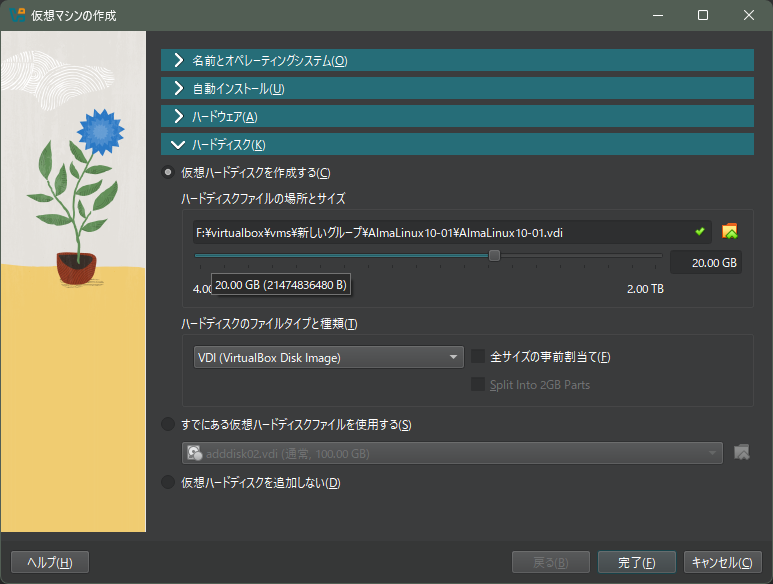
Task: Collapse ハードディスク section
Action: point(457,144)
